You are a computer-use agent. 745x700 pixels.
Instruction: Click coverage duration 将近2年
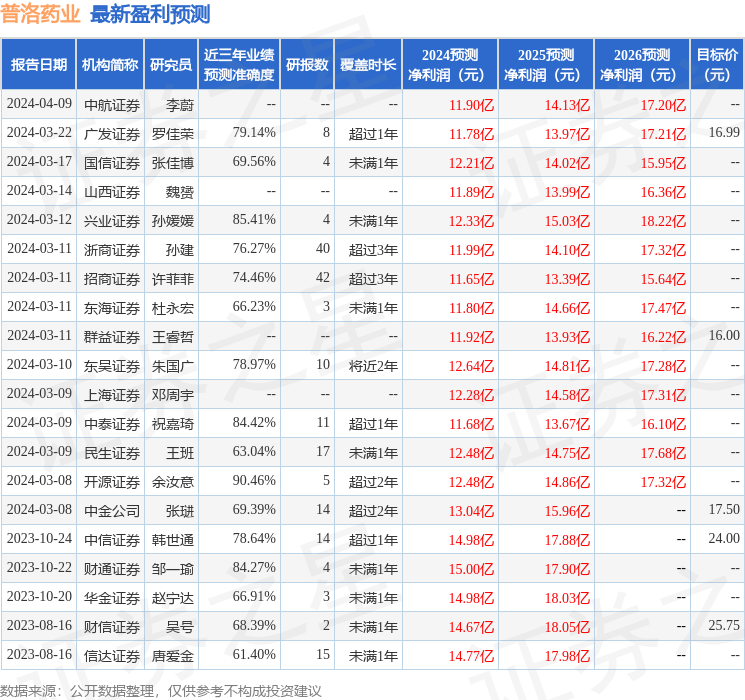click(373, 366)
